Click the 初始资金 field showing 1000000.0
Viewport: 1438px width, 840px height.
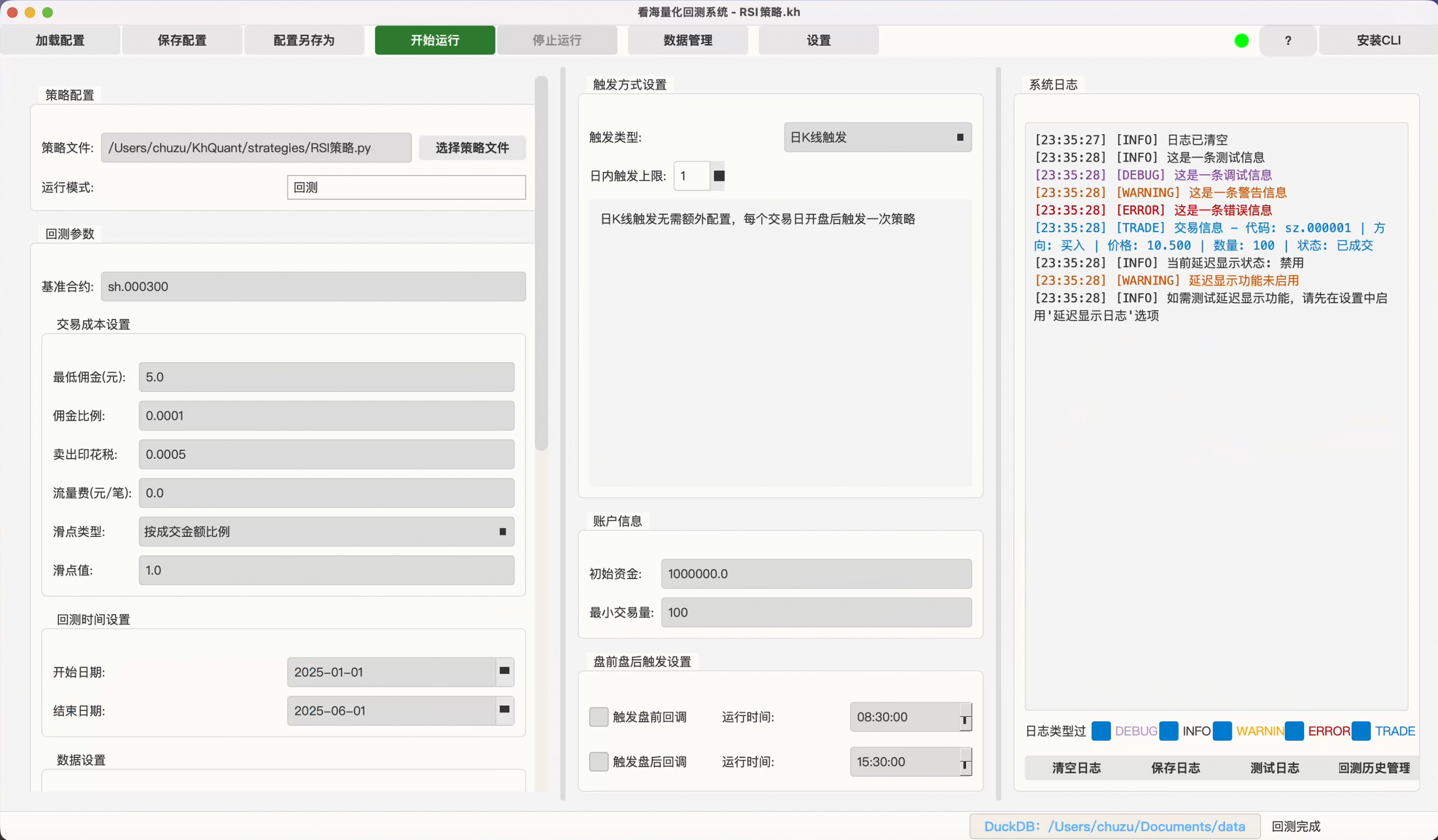pos(817,574)
